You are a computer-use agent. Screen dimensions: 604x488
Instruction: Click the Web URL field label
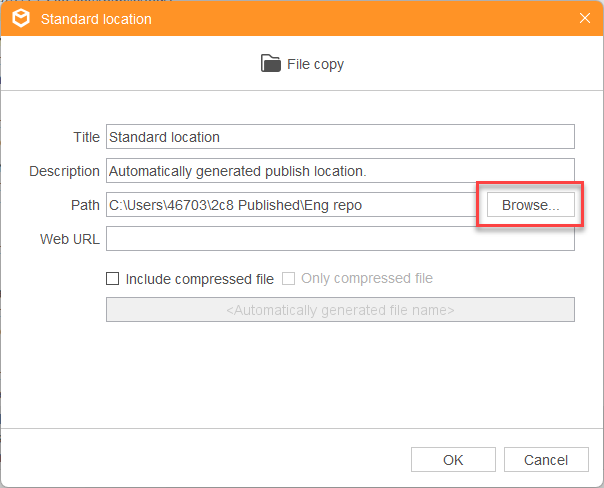click(70, 239)
